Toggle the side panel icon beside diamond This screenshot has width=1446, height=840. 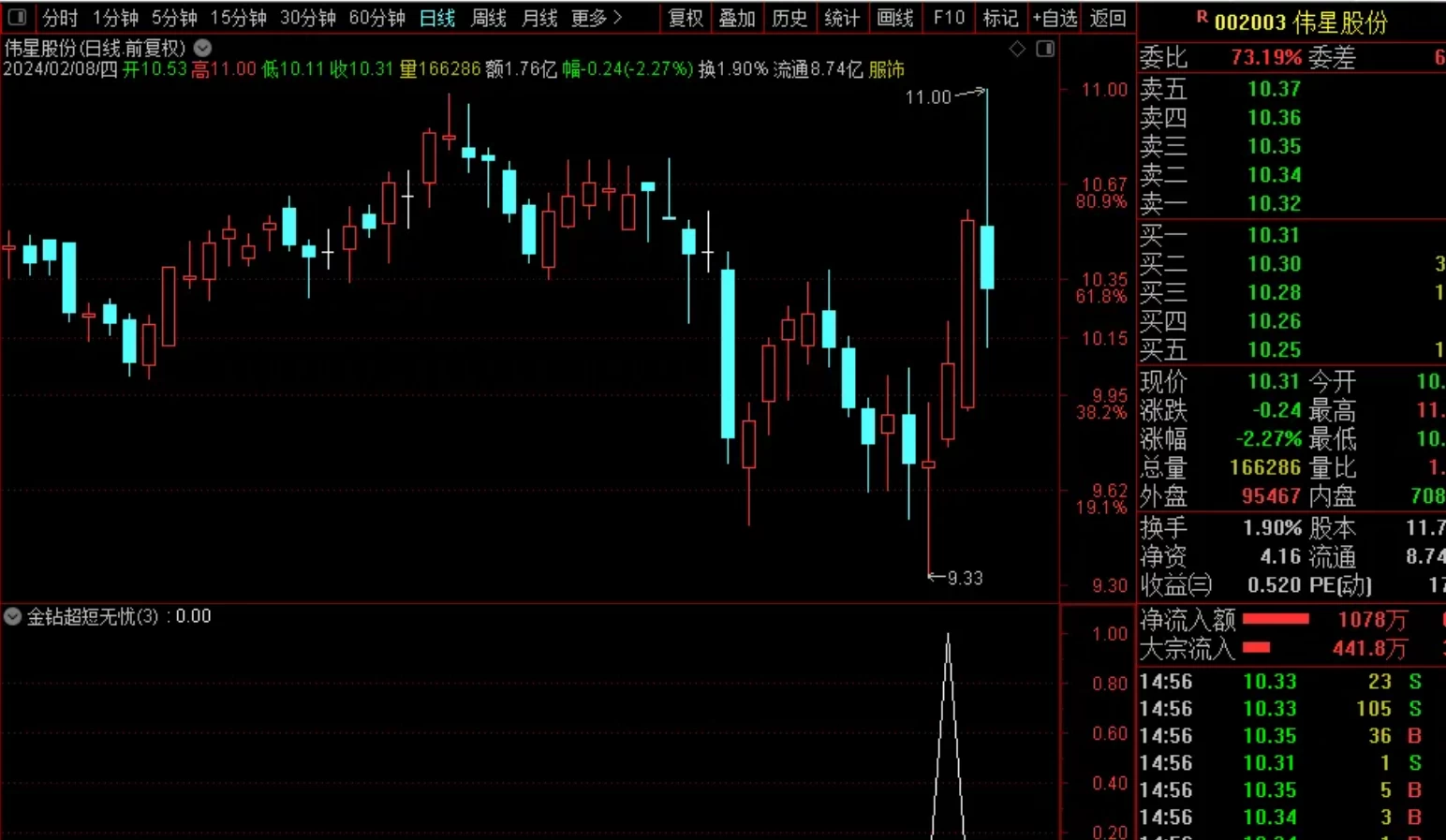[1045, 49]
